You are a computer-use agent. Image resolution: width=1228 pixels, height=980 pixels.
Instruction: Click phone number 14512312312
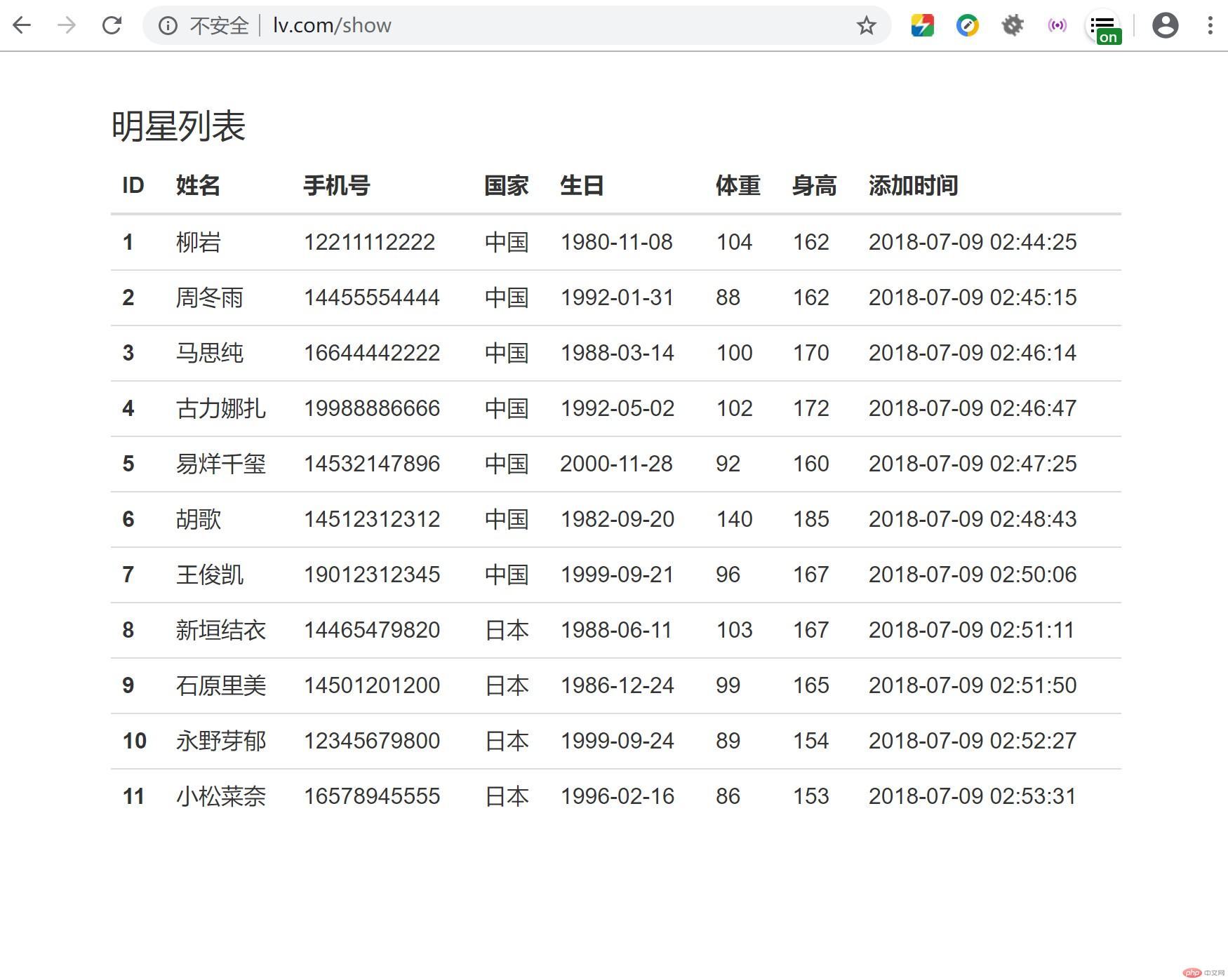coord(371,519)
